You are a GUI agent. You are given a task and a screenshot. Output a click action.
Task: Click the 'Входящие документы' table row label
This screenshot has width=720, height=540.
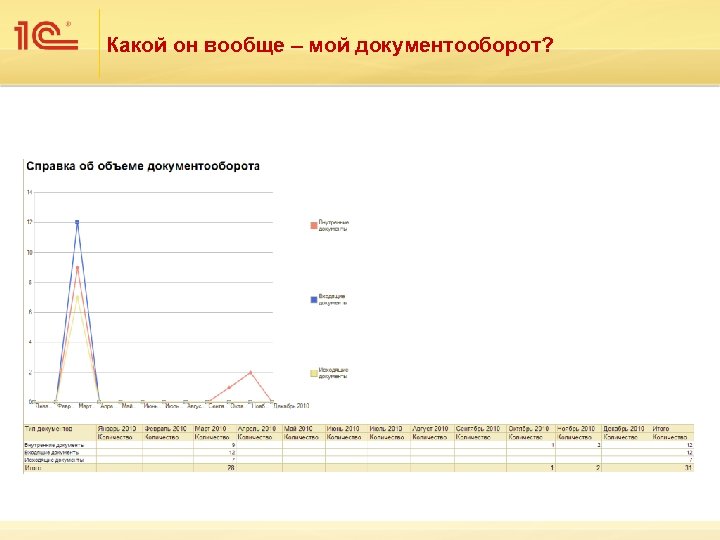tap(51, 452)
